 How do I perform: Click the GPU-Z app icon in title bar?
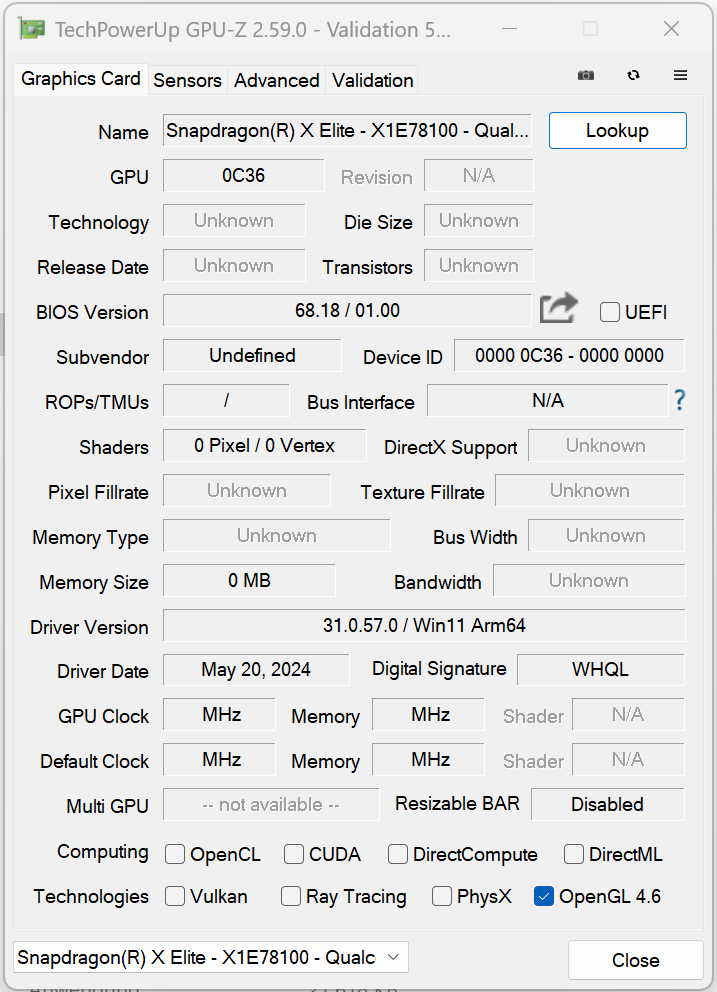32,29
